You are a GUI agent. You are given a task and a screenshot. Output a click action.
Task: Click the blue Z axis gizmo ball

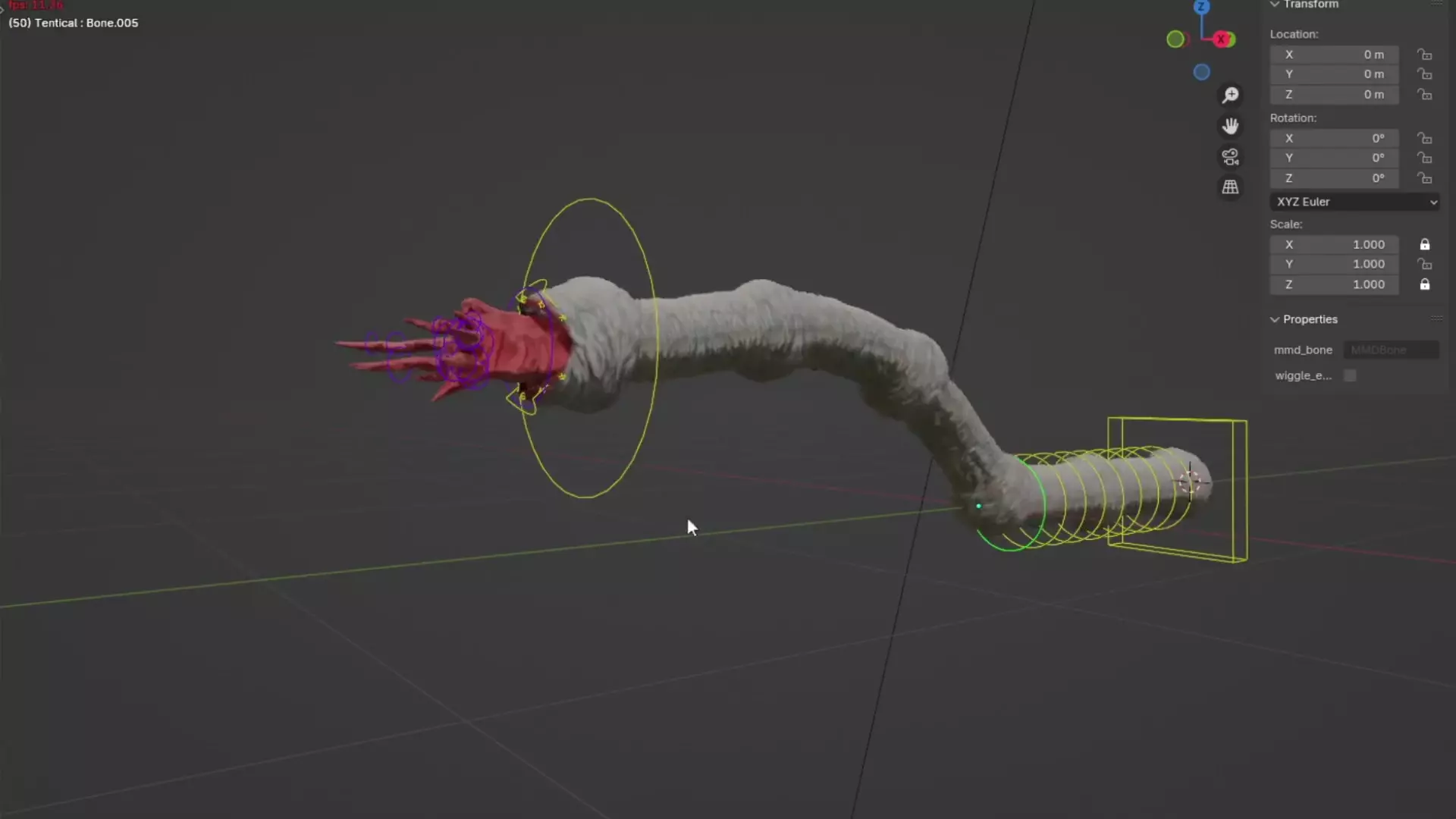pos(1201,8)
